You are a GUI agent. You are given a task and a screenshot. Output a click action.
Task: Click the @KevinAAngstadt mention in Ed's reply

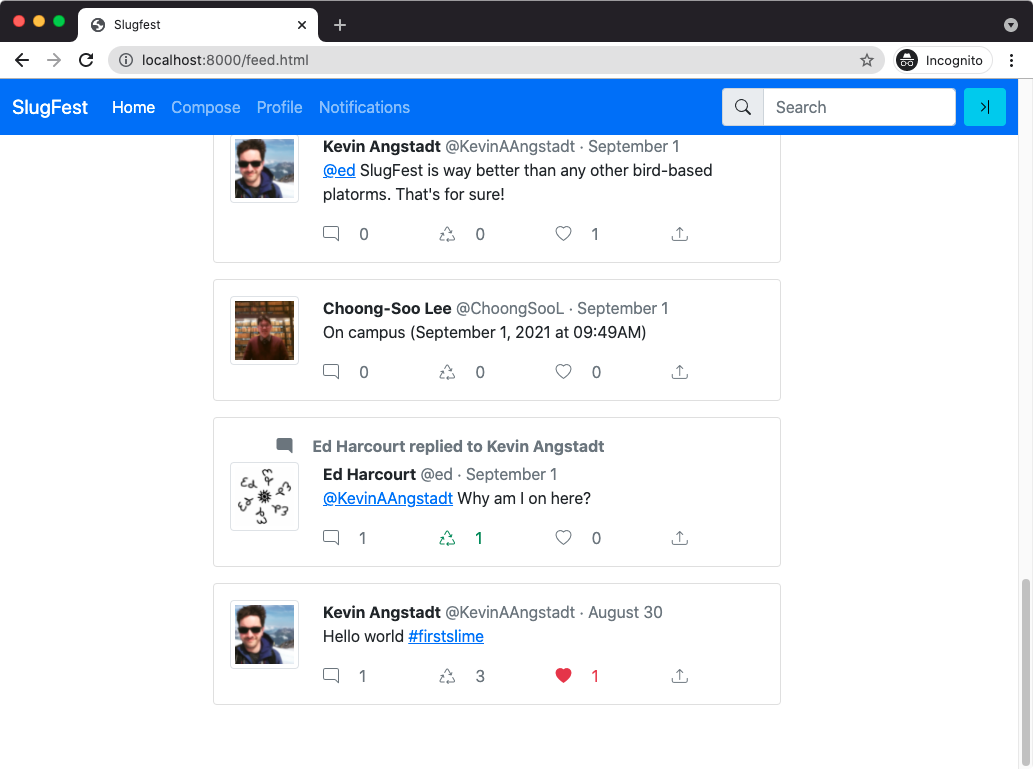coord(387,498)
